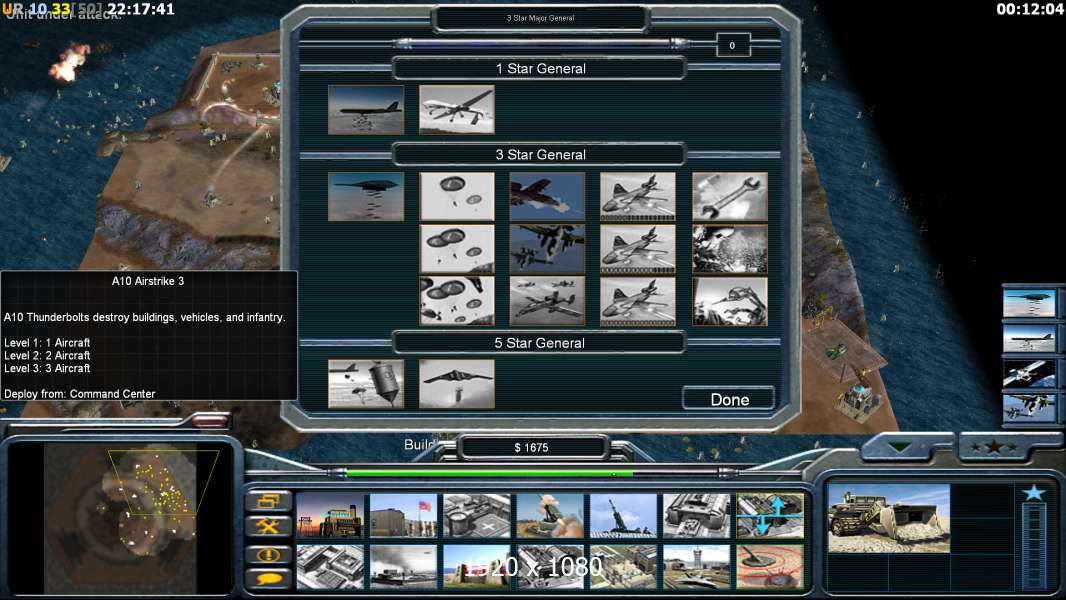The height and width of the screenshot is (600, 1066).
Task: Choose Paradrop icon with three parachutes
Action: [x=457, y=249]
